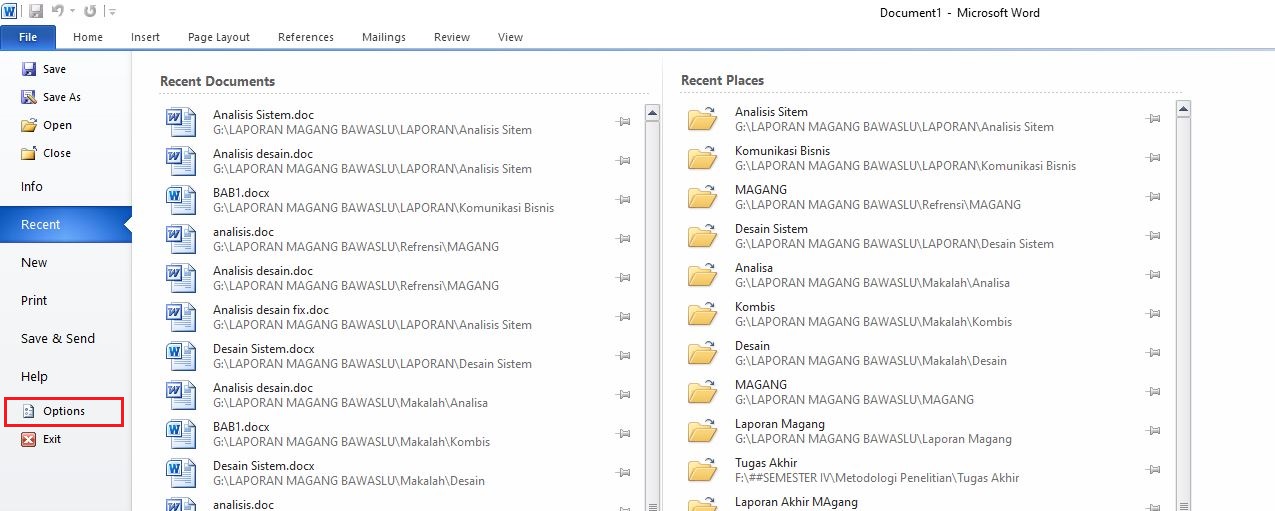Click Word icon of Analisis desain fix.doc
This screenshot has width=1275, height=511.
coord(181,317)
